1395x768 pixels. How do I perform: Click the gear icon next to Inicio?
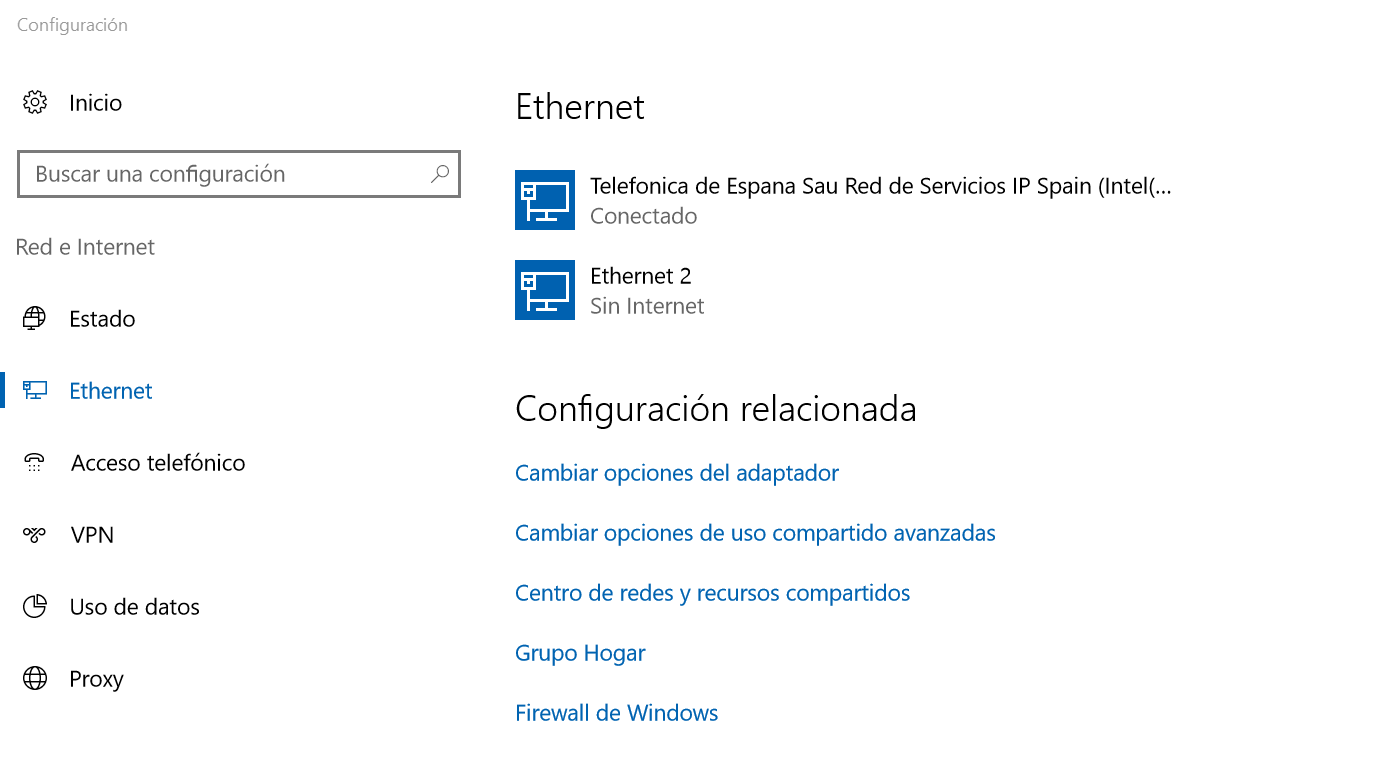(x=35, y=102)
